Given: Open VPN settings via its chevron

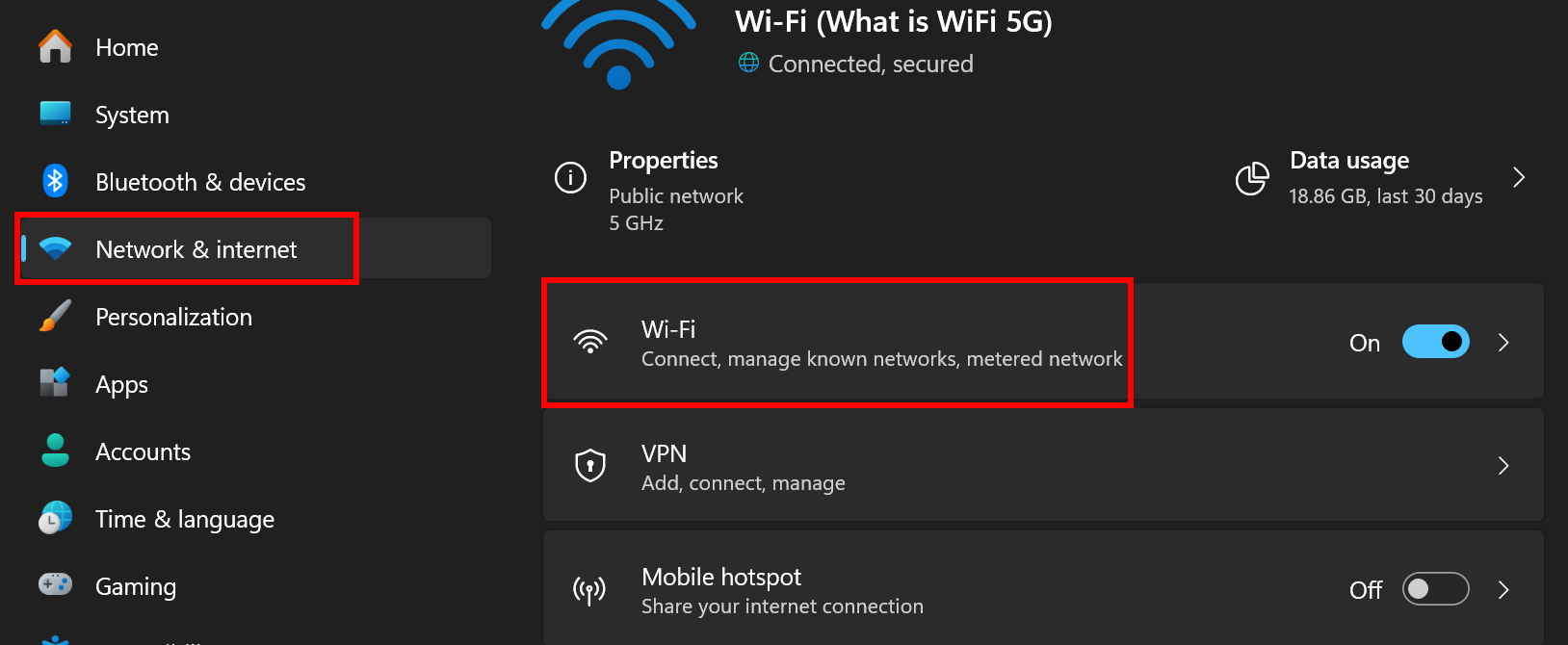Looking at the screenshot, I should point(1503,466).
